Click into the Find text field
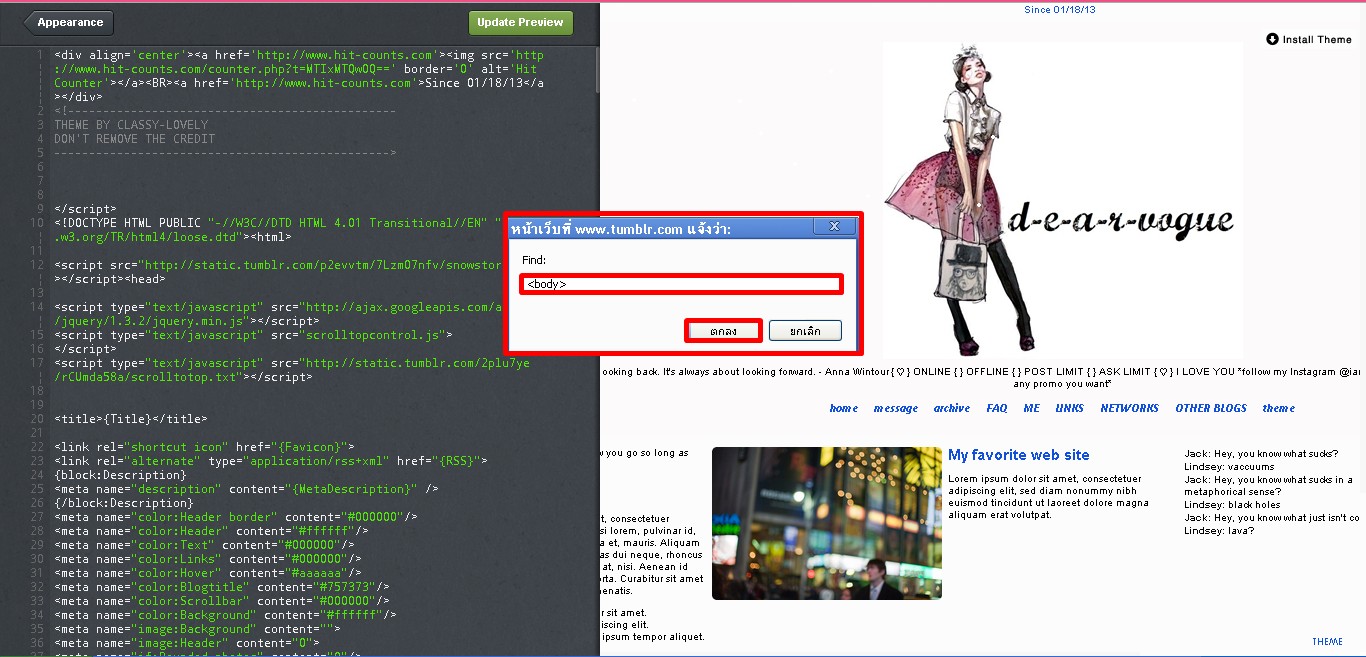 tap(681, 284)
